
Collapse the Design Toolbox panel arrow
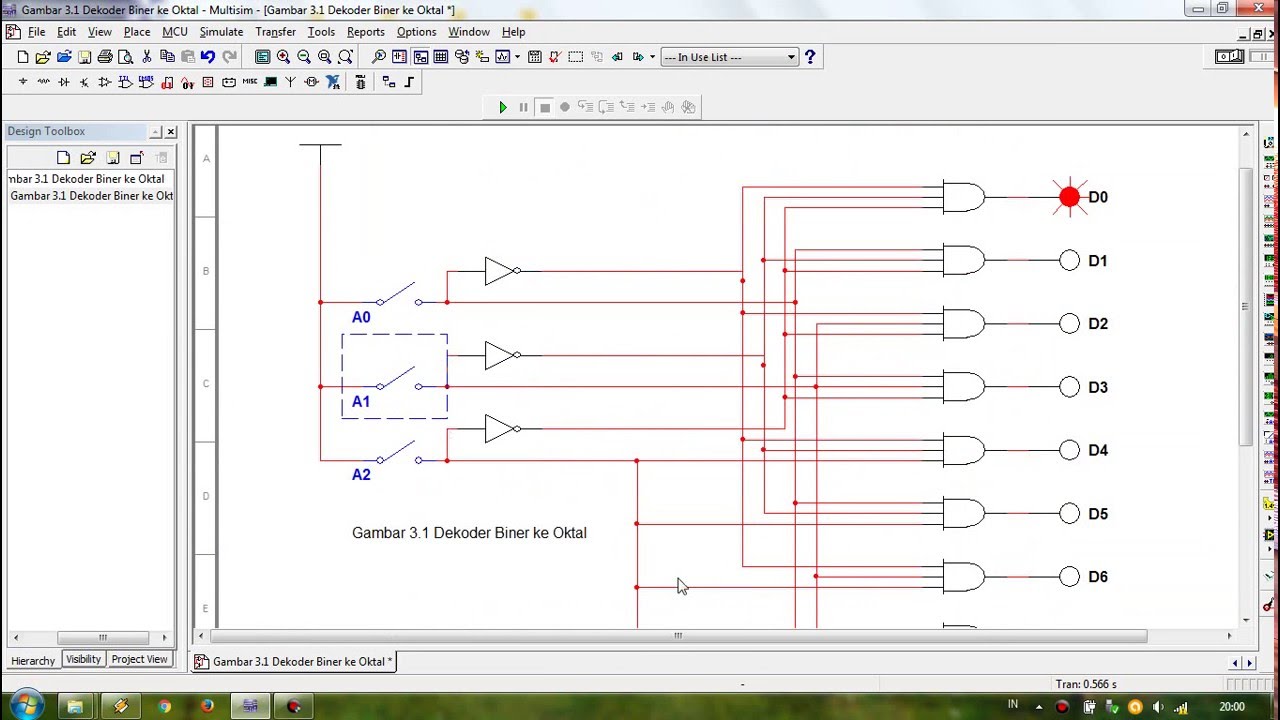point(155,132)
